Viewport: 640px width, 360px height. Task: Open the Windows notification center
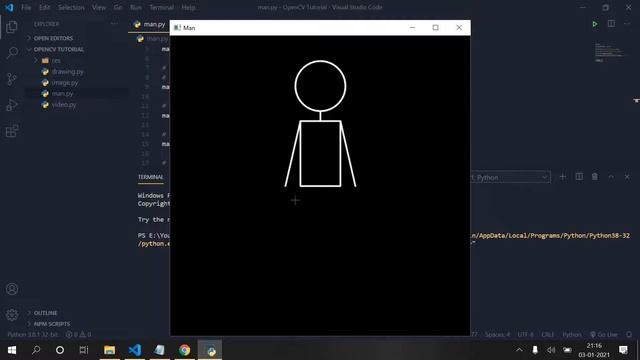pyautogui.click(x=623, y=350)
